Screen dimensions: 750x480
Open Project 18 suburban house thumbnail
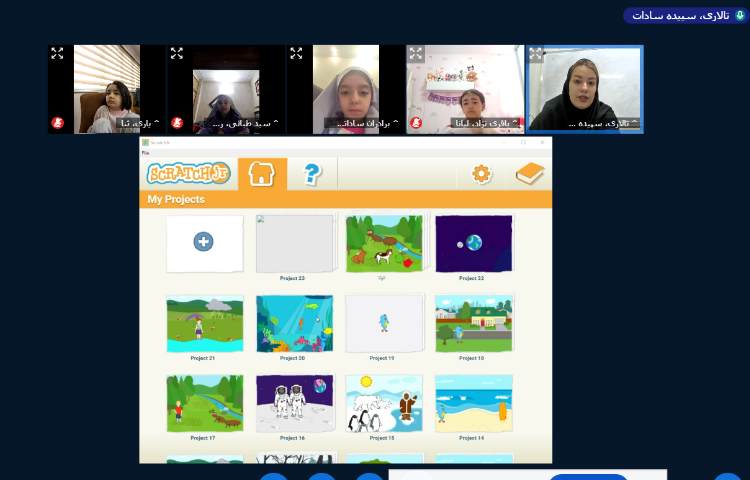474,324
